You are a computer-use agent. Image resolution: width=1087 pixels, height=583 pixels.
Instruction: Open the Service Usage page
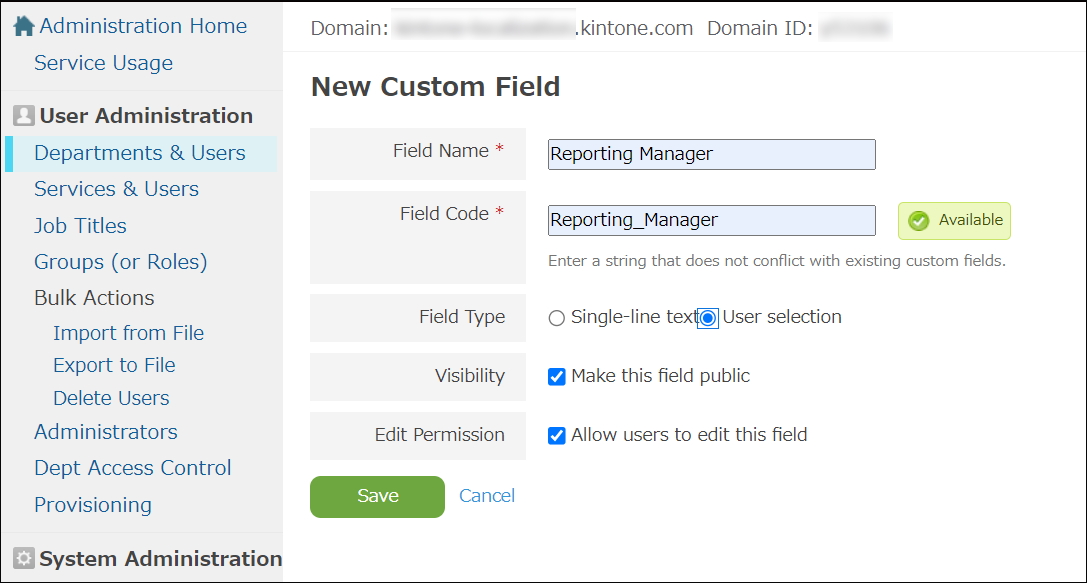(103, 63)
